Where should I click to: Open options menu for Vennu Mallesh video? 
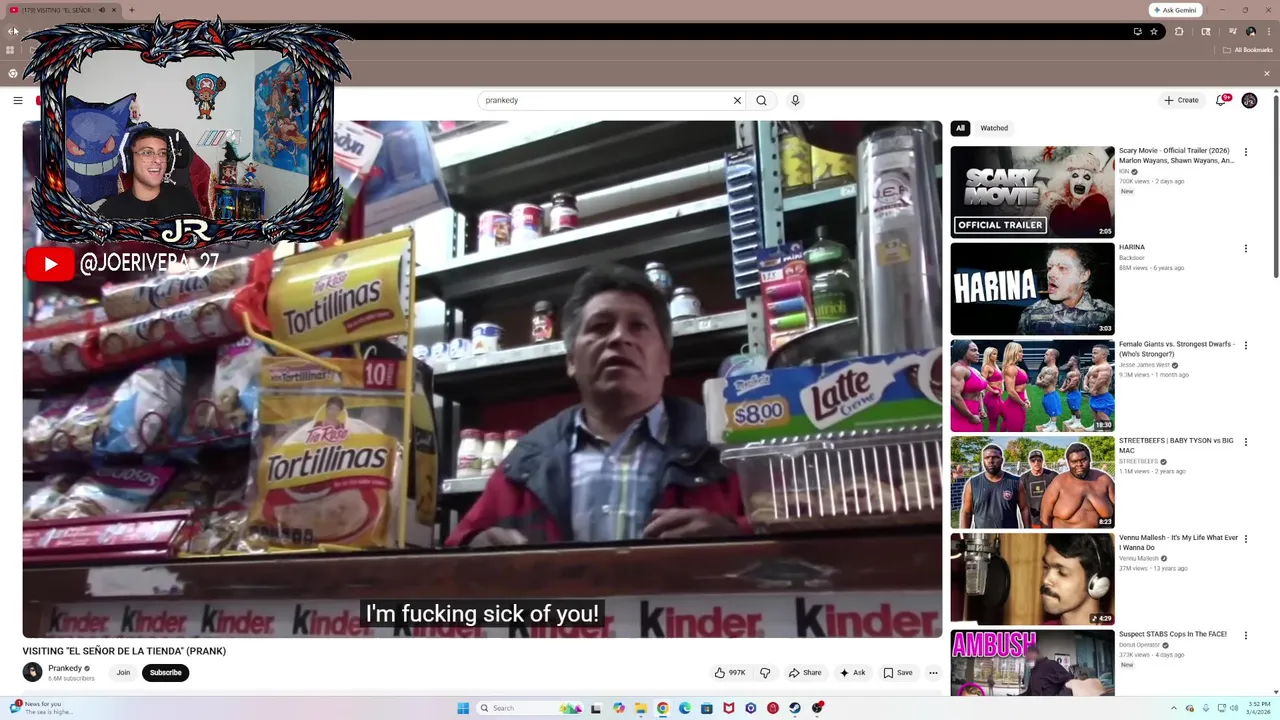pyautogui.click(x=1245, y=539)
